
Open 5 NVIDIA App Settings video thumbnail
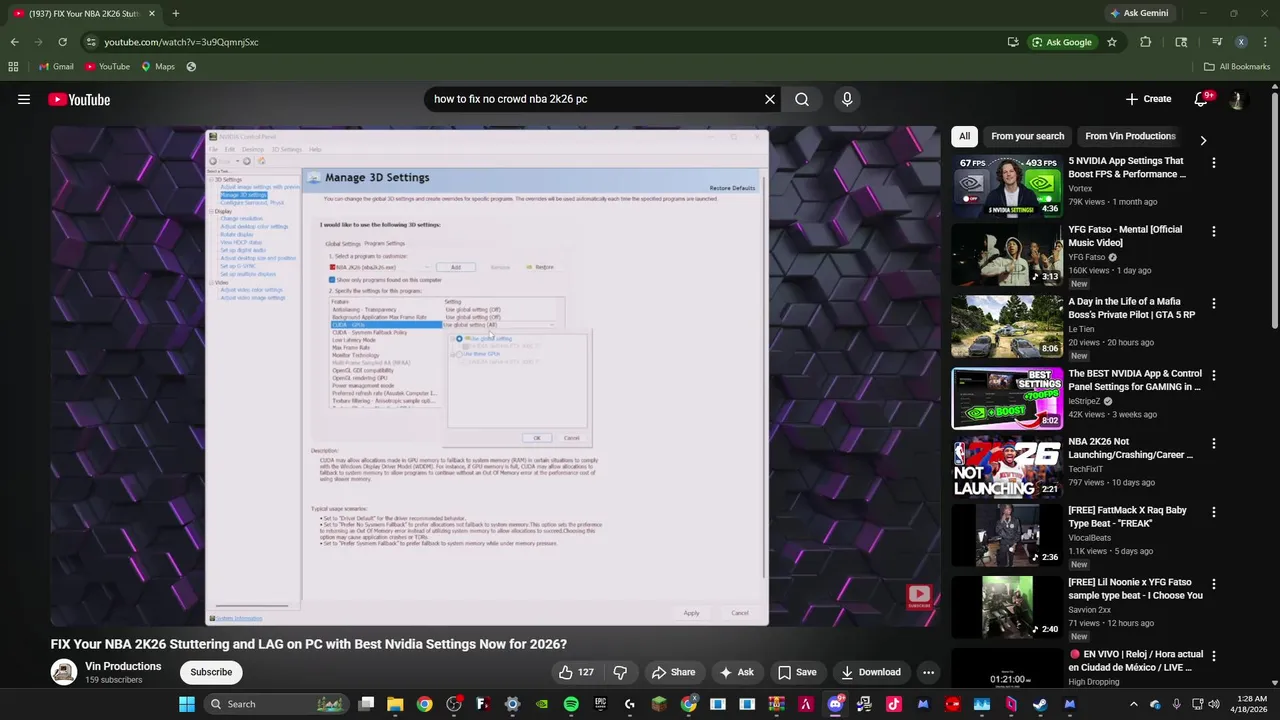pyautogui.click(x=1007, y=186)
